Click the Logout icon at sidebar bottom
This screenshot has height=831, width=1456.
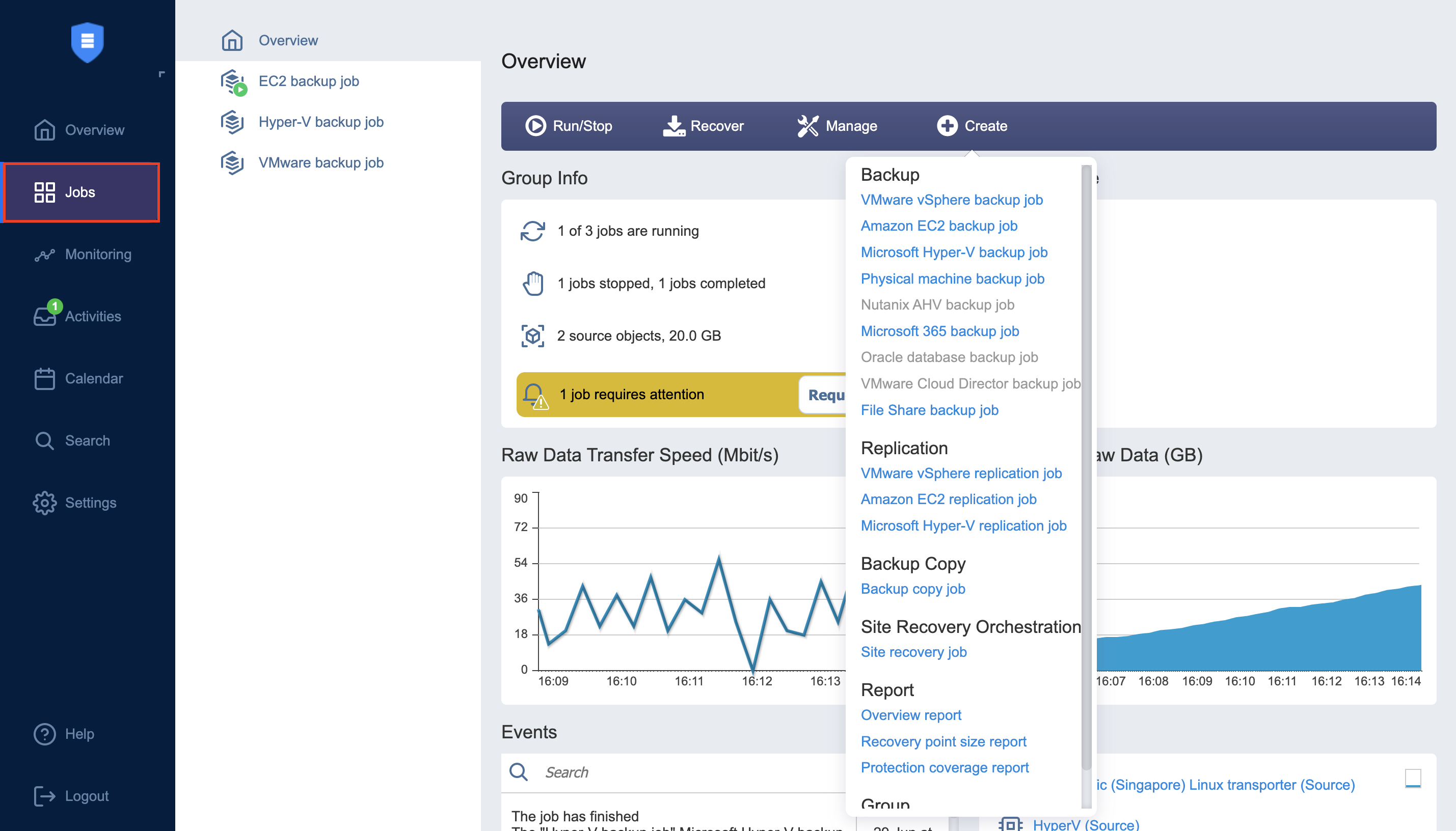pyautogui.click(x=45, y=796)
